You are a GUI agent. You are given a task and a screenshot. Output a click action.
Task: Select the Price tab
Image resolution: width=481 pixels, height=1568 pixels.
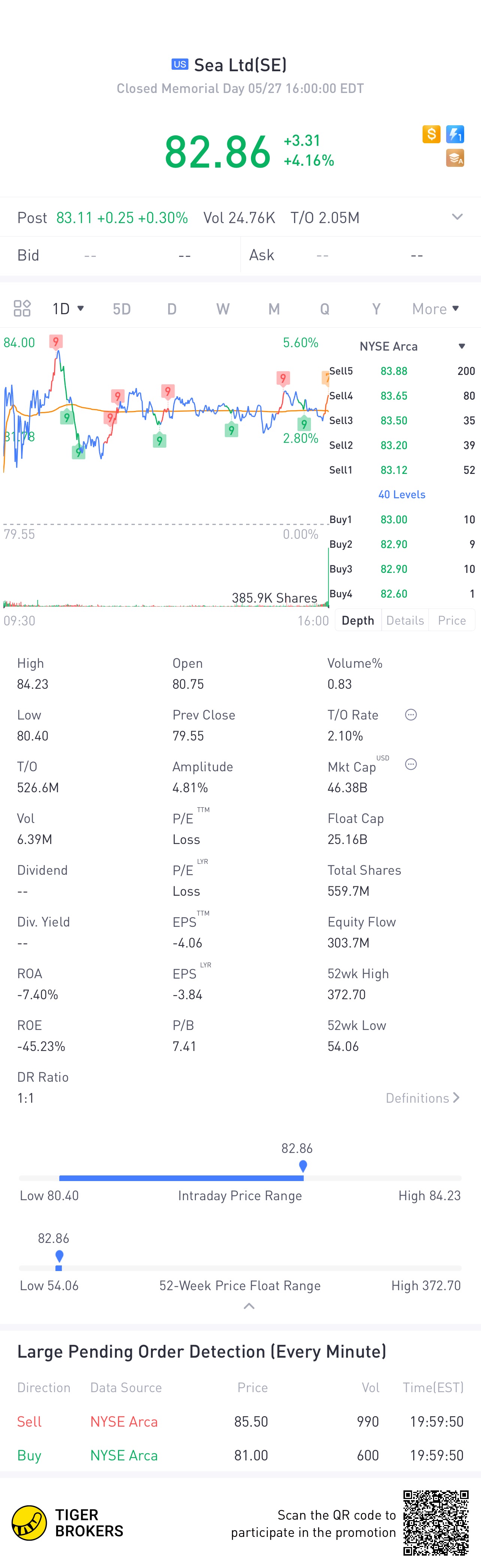(x=452, y=620)
